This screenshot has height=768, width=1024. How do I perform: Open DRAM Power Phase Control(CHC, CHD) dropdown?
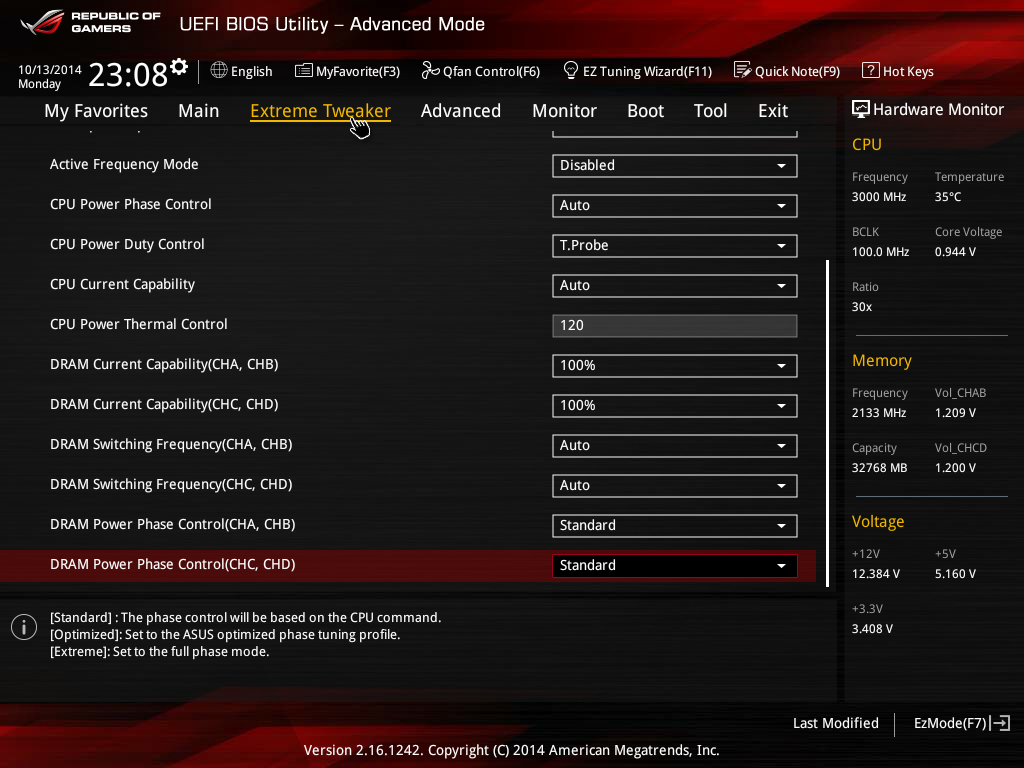675,566
